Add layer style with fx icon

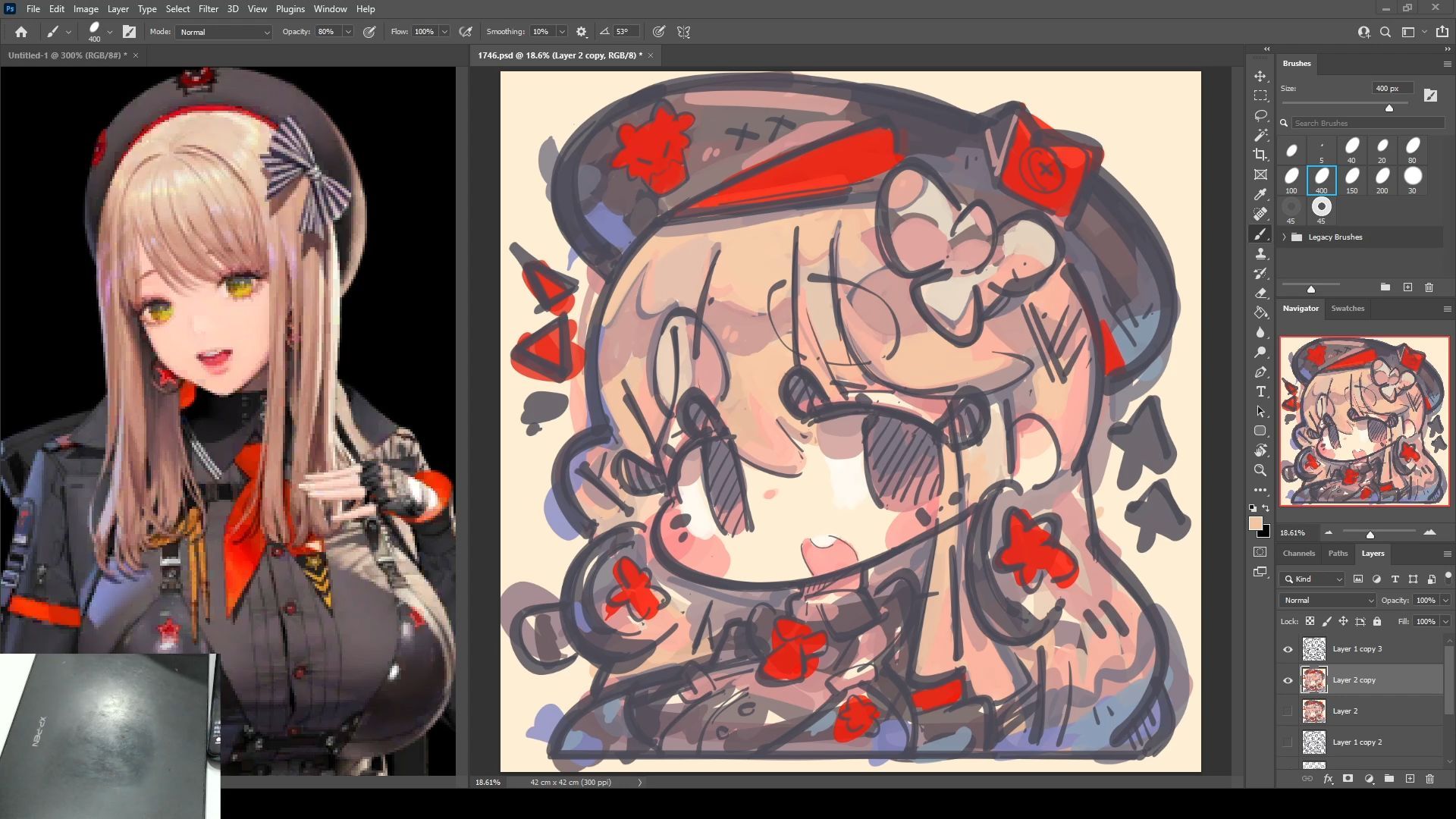pyautogui.click(x=1328, y=779)
